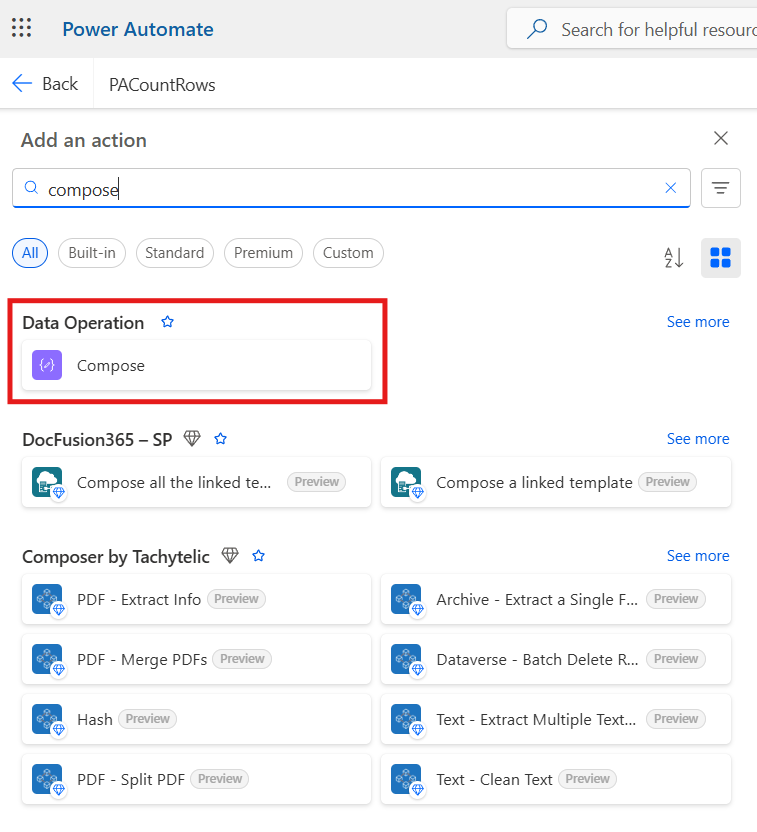Screen dimensions: 757x832
Task: Add PDF - Split PDF action
Action: click(x=196, y=779)
